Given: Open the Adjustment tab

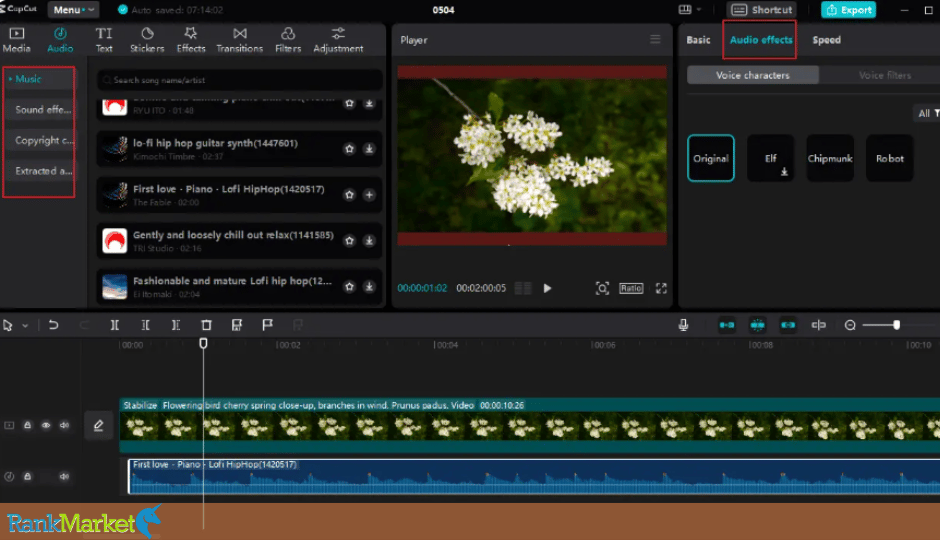Looking at the screenshot, I should coord(338,40).
